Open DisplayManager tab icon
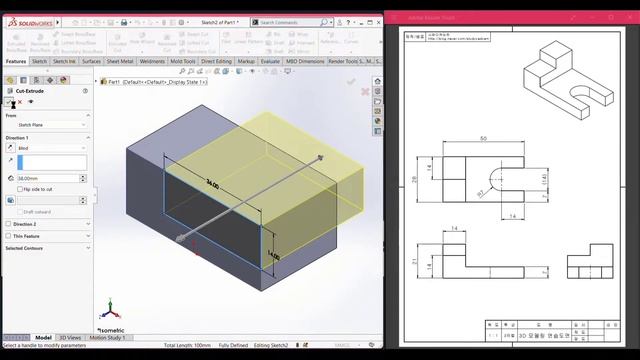Image resolution: width=640 pixels, height=360 pixels. point(63,80)
